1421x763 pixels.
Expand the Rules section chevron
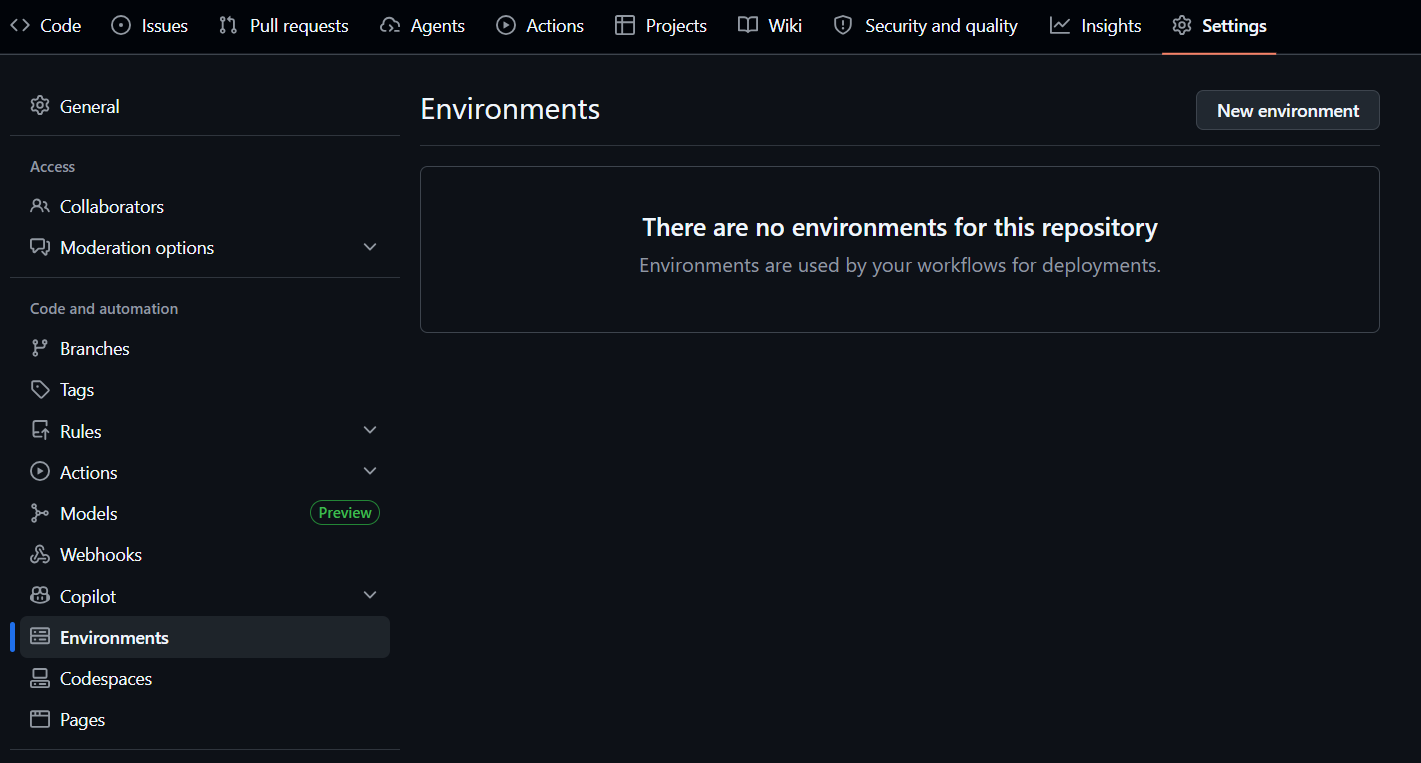tap(370, 430)
